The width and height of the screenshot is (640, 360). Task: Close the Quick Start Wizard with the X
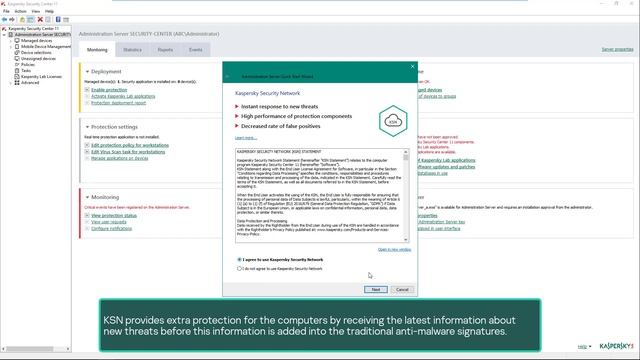tap(412, 67)
